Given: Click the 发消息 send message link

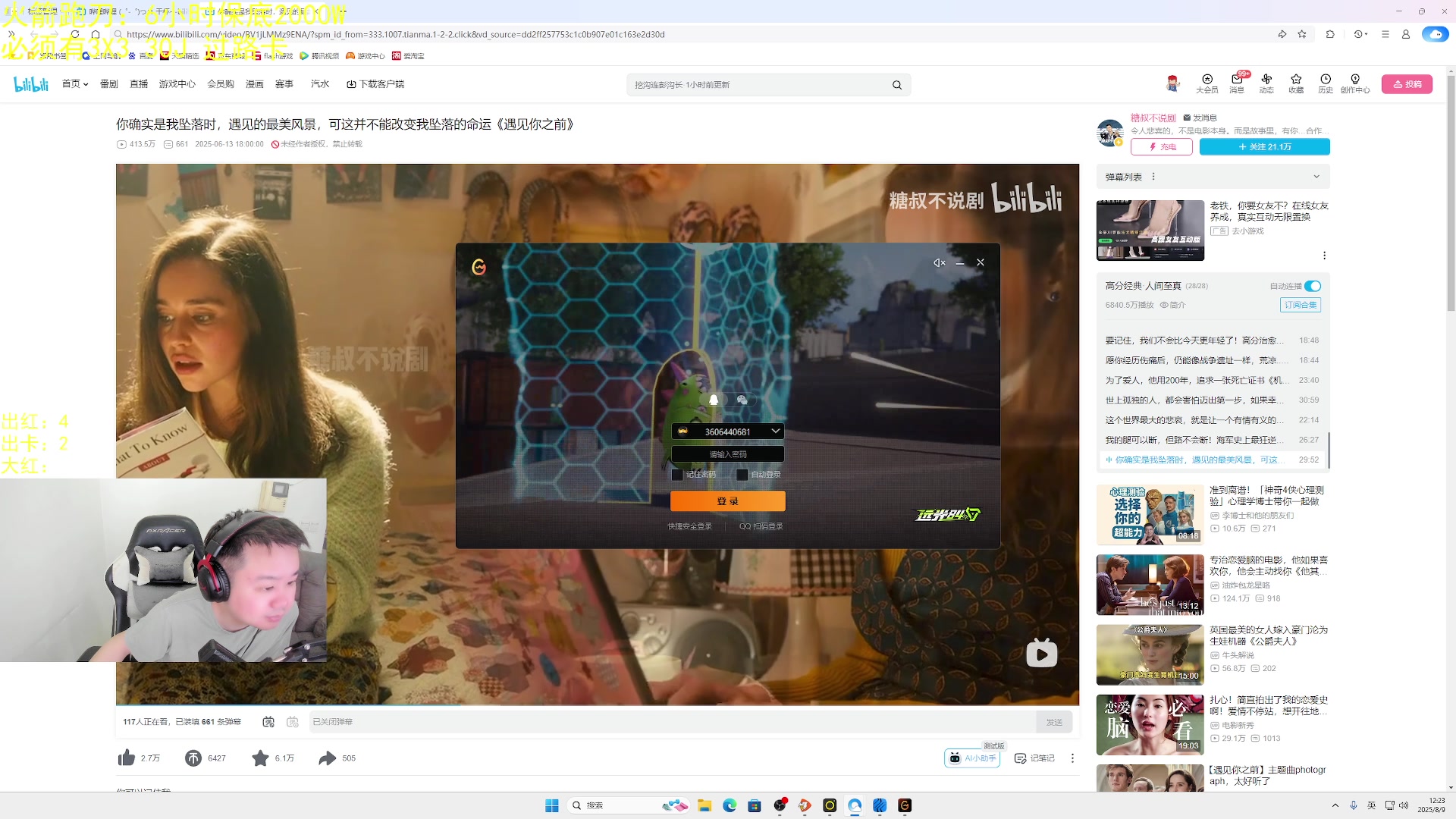Looking at the screenshot, I should click(x=1200, y=118).
